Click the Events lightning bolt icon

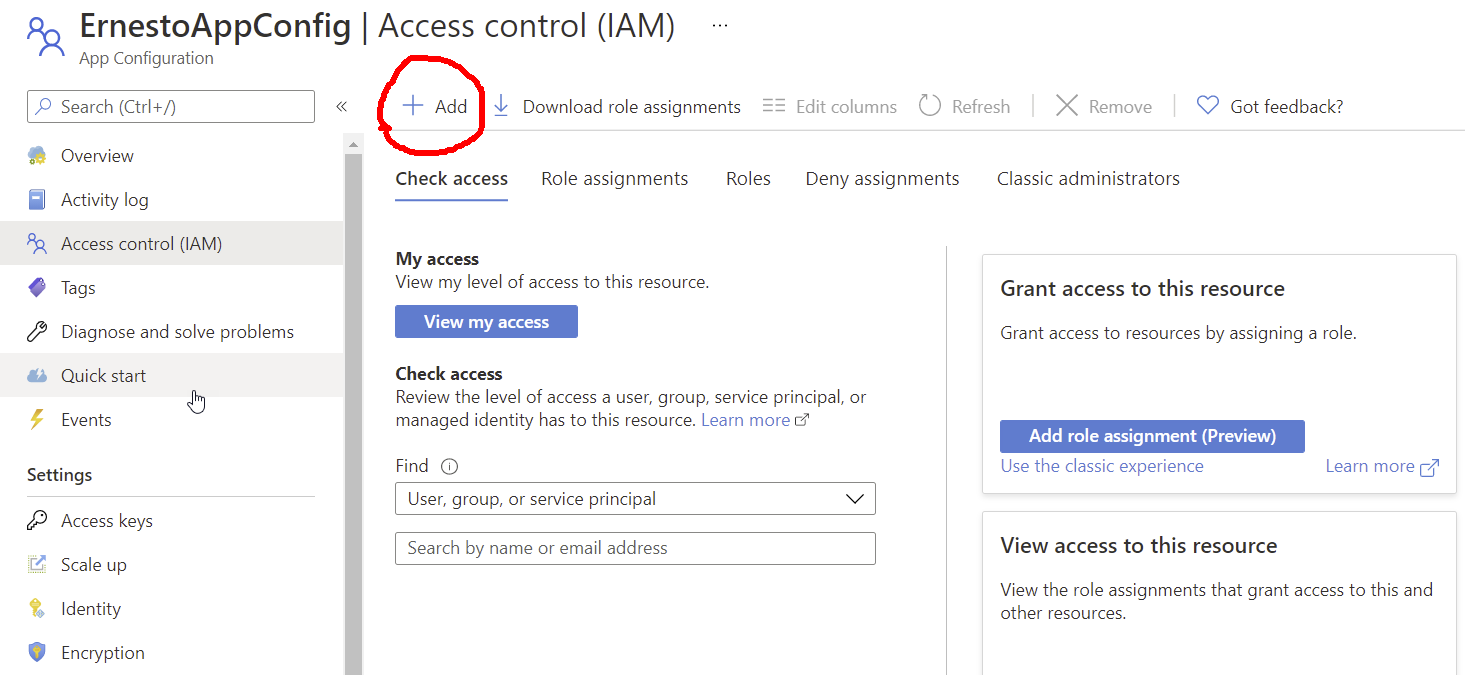tap(37, 420)
